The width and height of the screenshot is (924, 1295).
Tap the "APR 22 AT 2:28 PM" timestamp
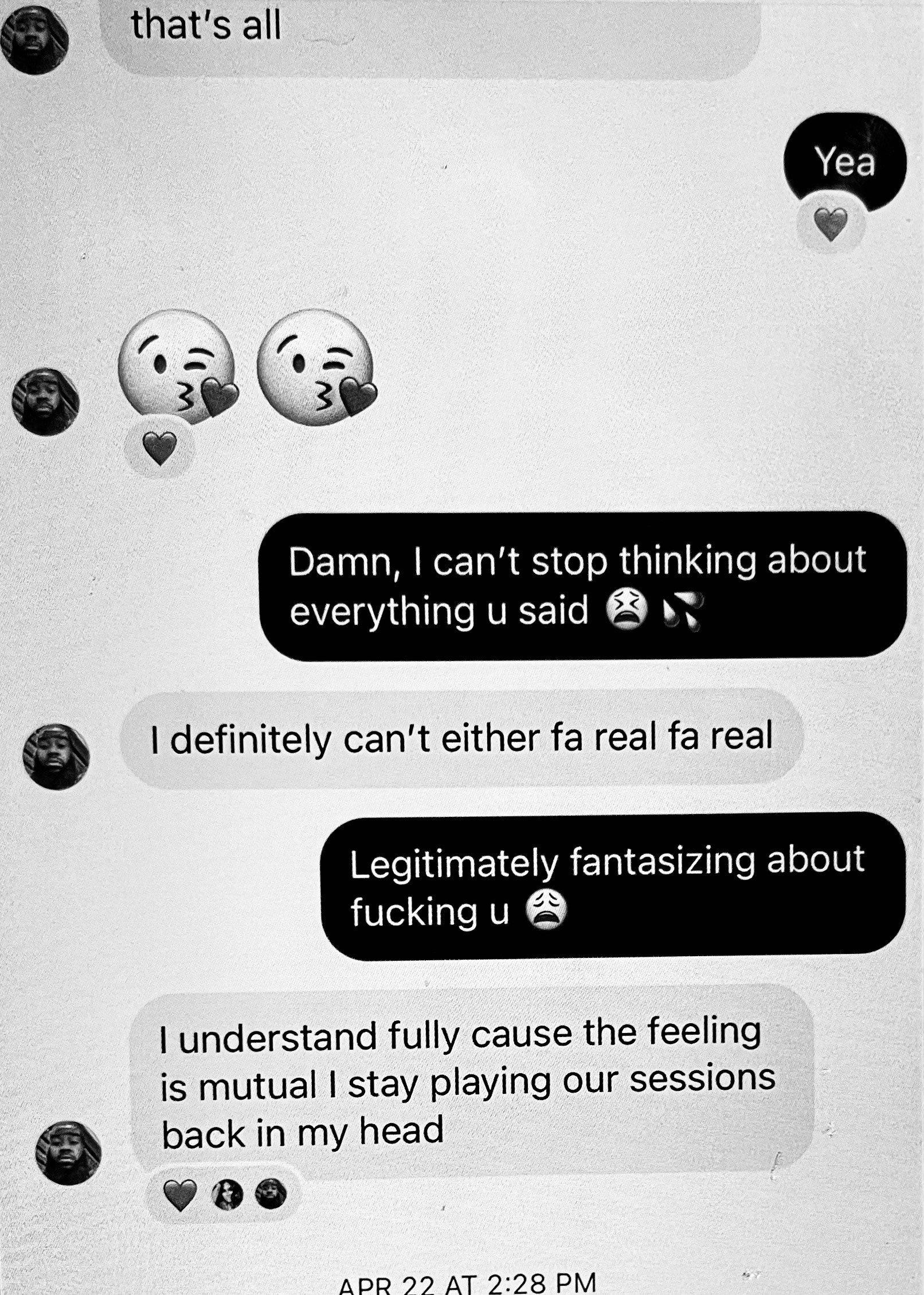pyautogui.click(x=468, y=1282)
